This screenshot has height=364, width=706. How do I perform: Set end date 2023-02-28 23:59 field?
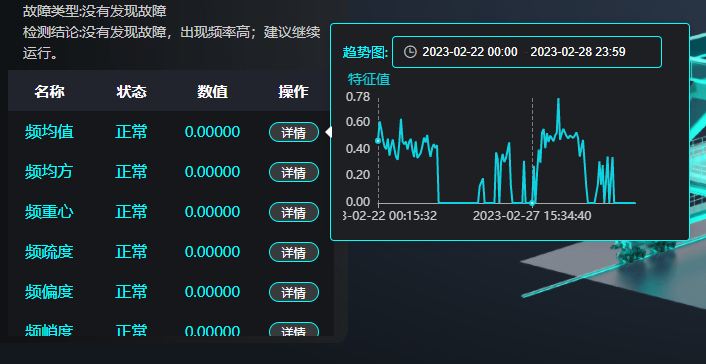pyautogui.click(x=578, y=52)
